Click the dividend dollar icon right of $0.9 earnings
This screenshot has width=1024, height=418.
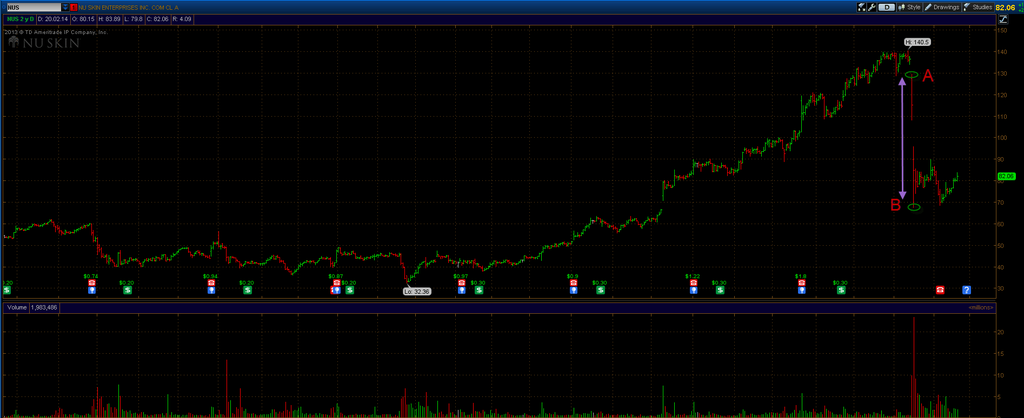coord(600,290)
